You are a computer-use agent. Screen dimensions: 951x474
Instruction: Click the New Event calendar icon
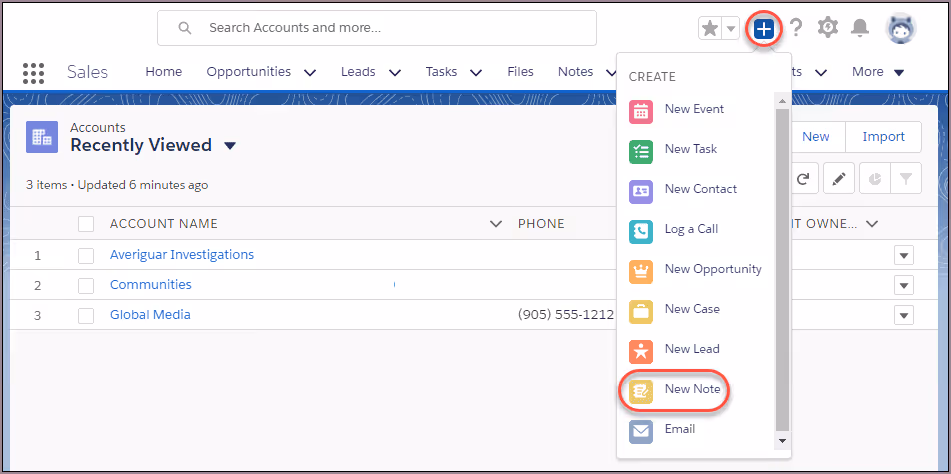point(641,112)
